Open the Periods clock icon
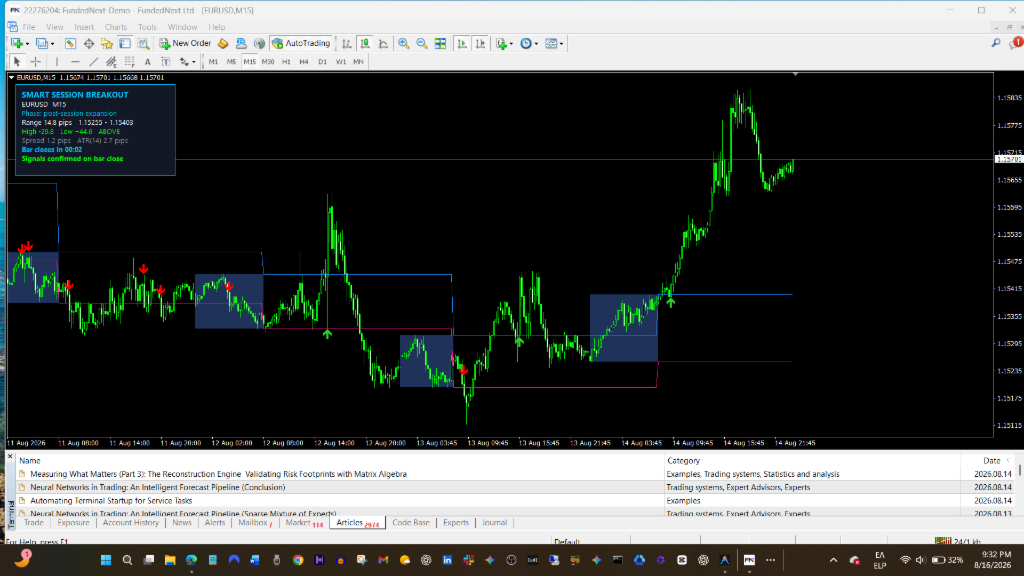The width and height of the screenshot is (1024, 576). 526,44
